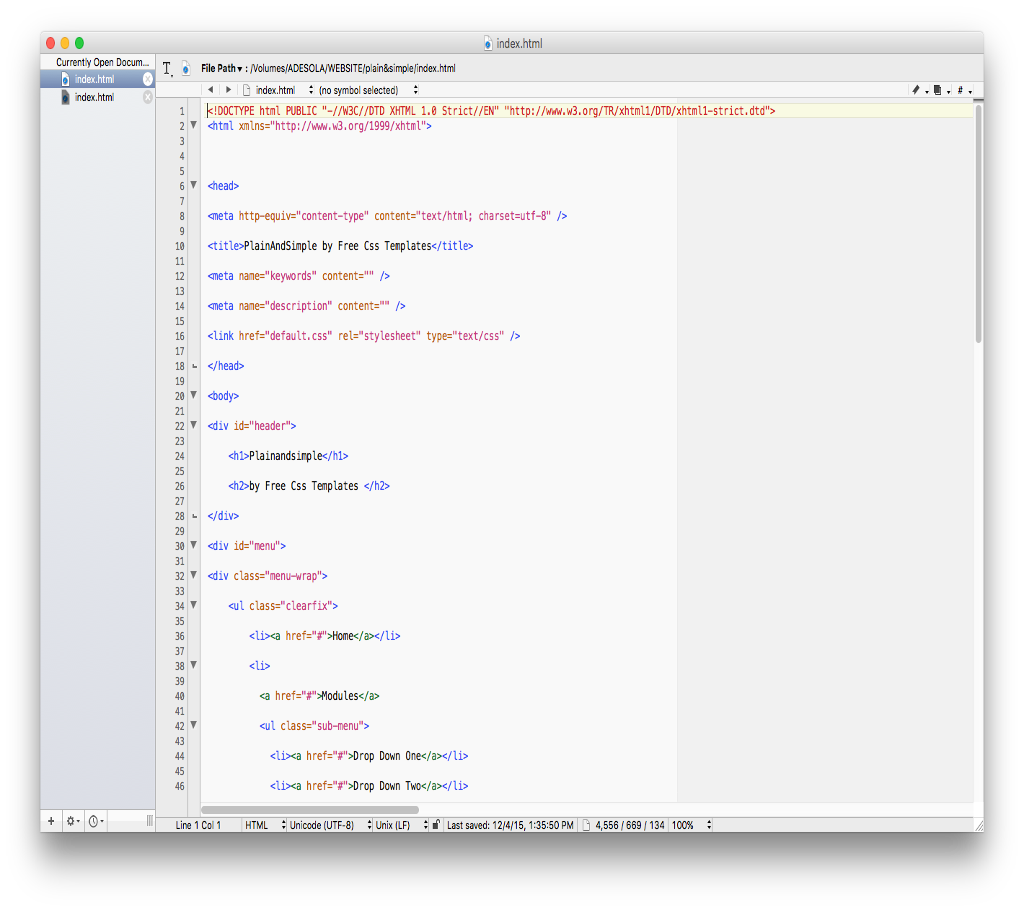Click the fold end marker on line 18
1024x912 pixels.
[194, 366]
